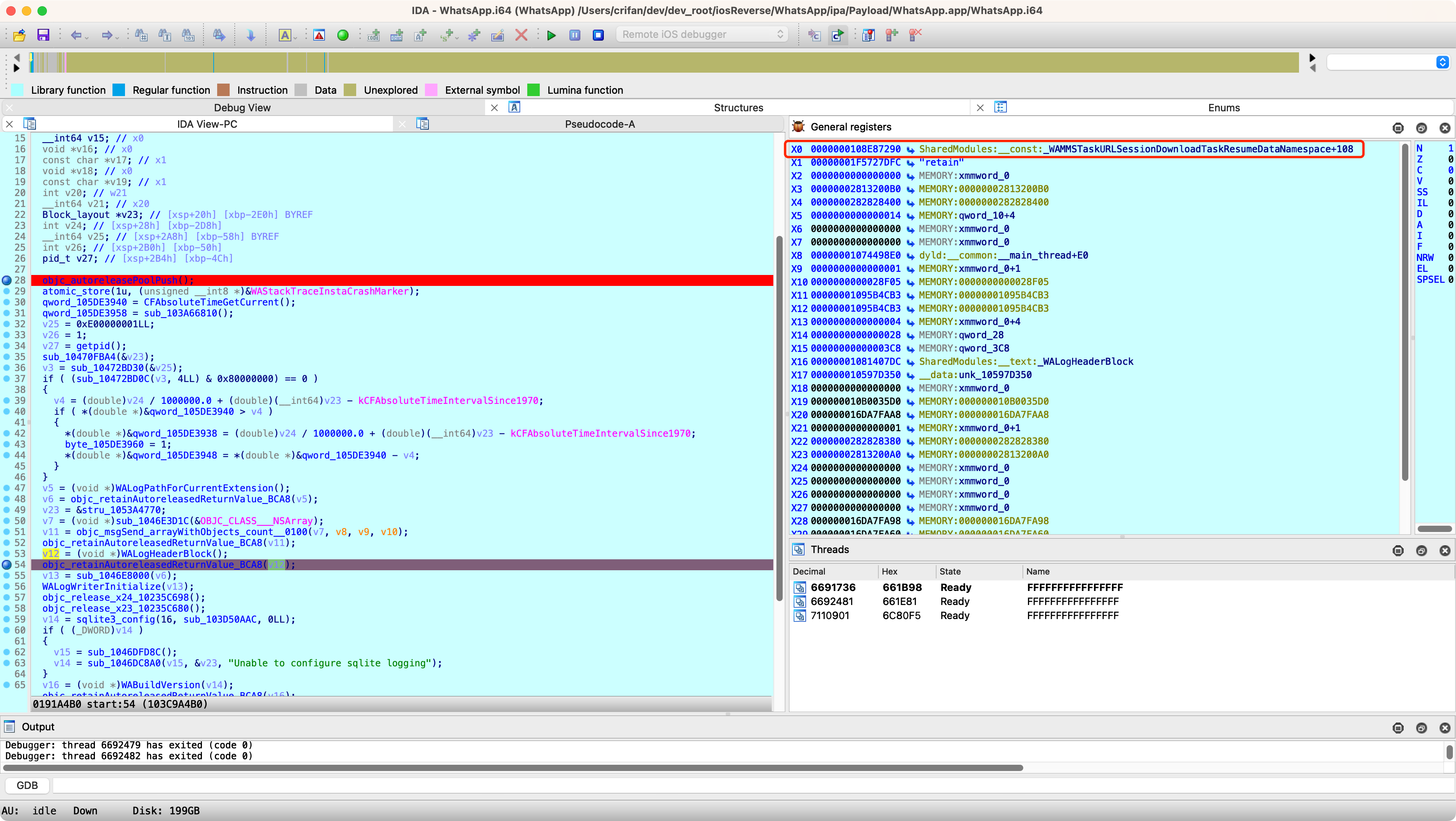
Task: Click the upper left navigation band scroll arrow
Action: coord(16,57)
